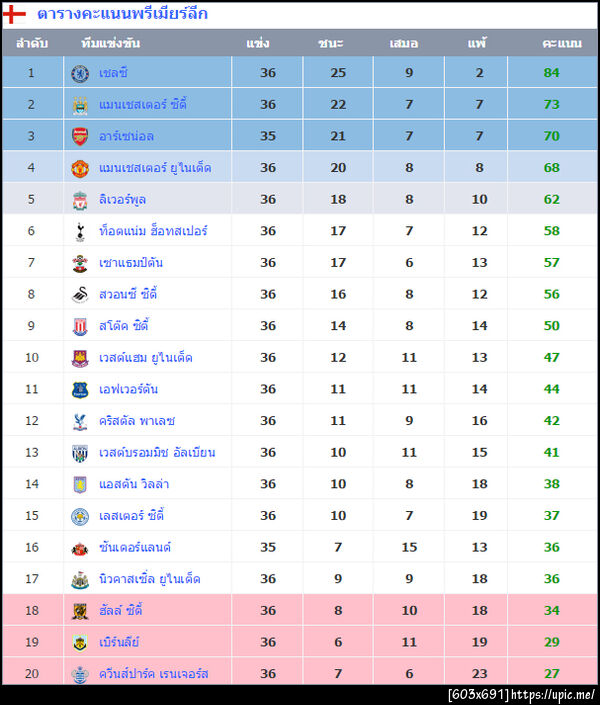
Task: Open the สโต๊ค ซิตี้ team link
Action: point(123,326)
